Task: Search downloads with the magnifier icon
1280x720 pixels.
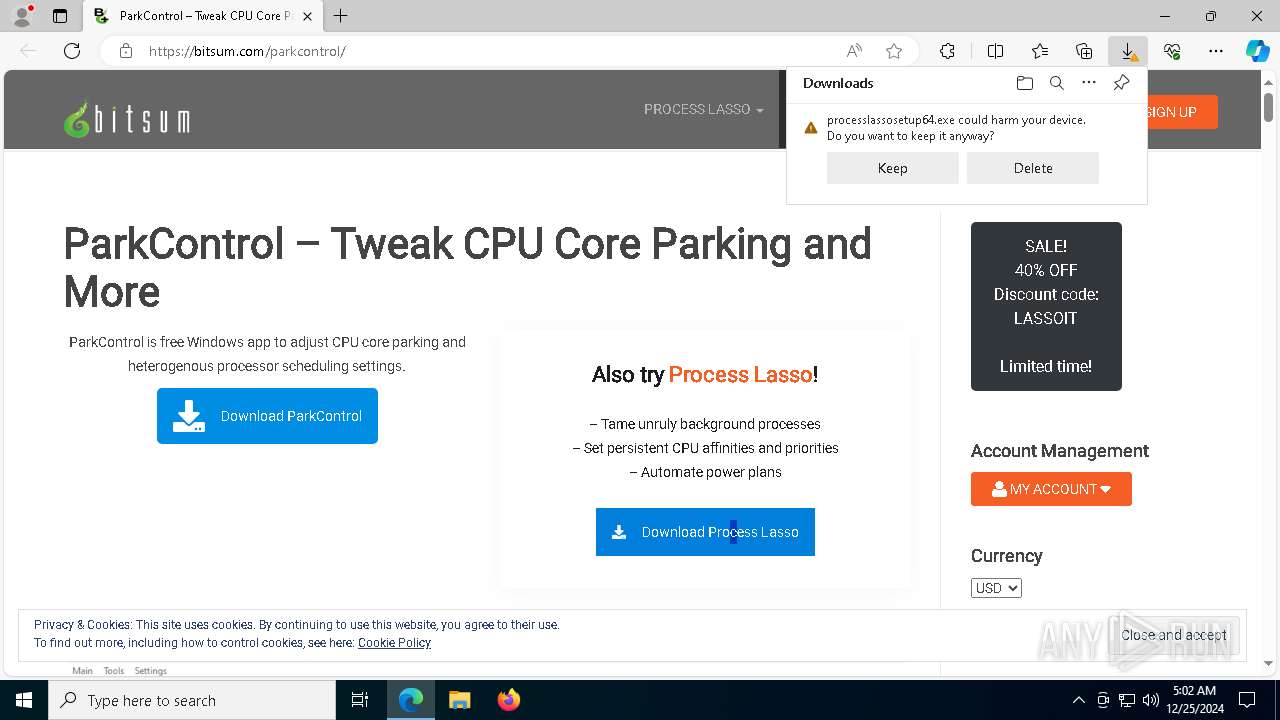Action: pos(1056,83)
